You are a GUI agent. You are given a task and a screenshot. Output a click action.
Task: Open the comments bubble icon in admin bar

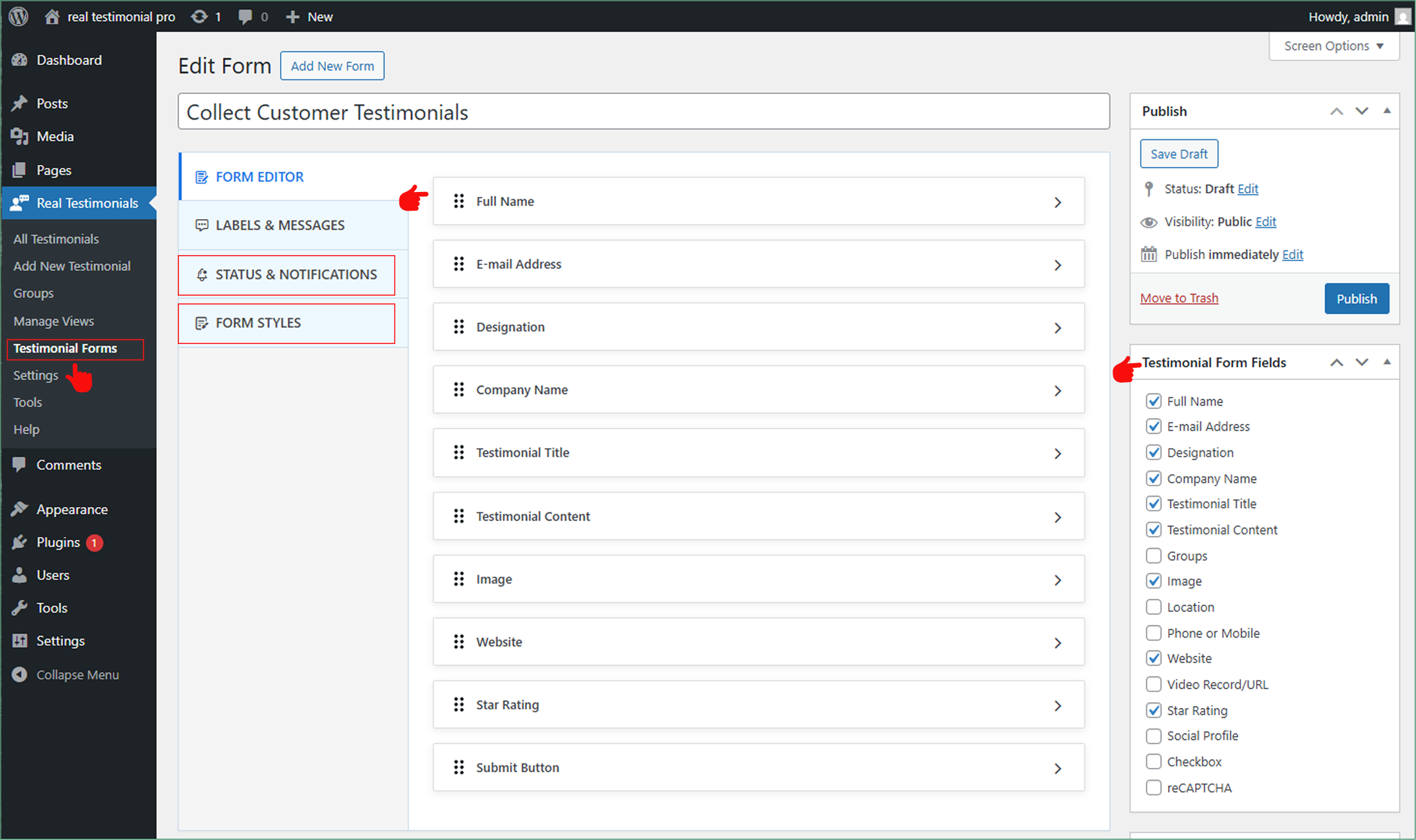coord(245,17)
